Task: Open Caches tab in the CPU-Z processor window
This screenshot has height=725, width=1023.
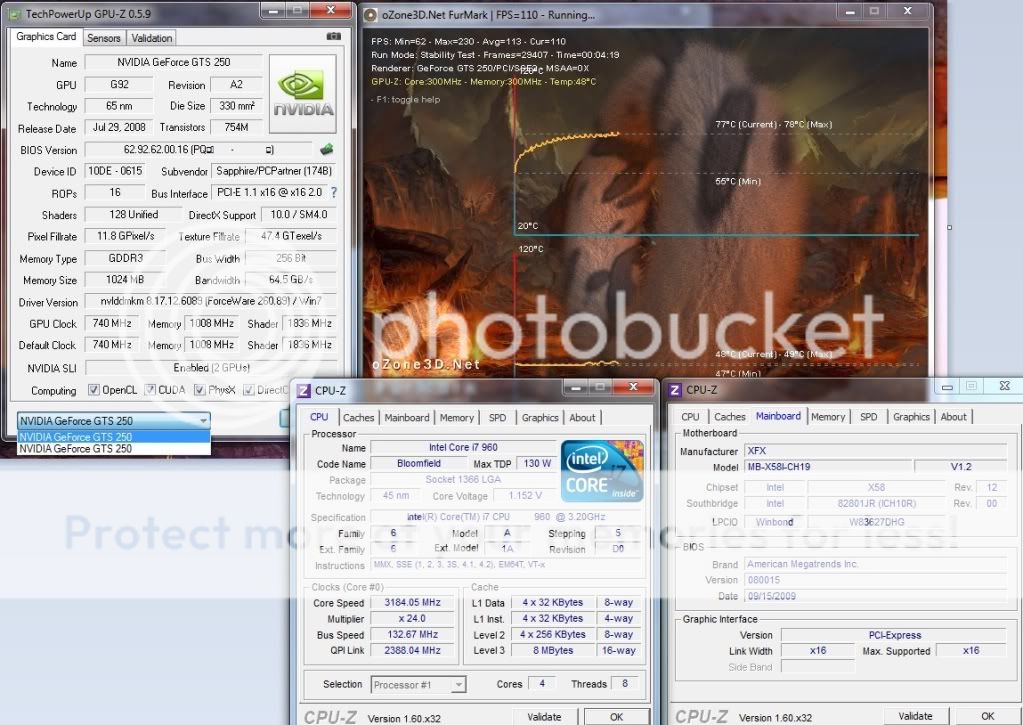Action: 358,418
